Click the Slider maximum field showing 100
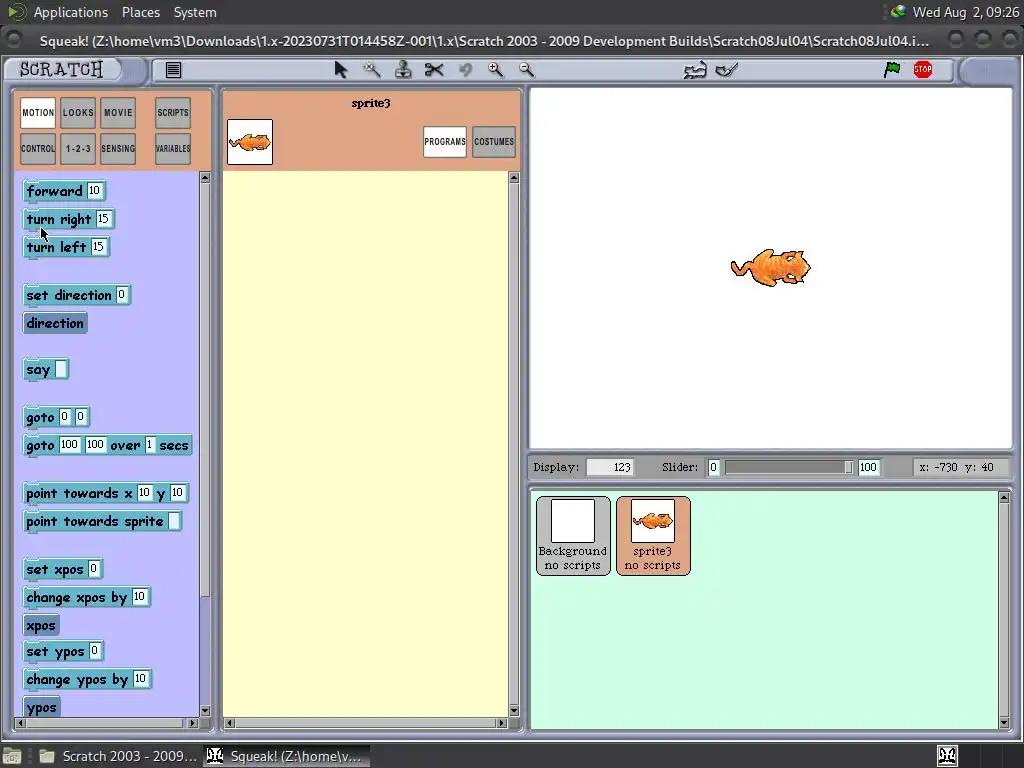 pyautogui.click(x=868, y=468)
